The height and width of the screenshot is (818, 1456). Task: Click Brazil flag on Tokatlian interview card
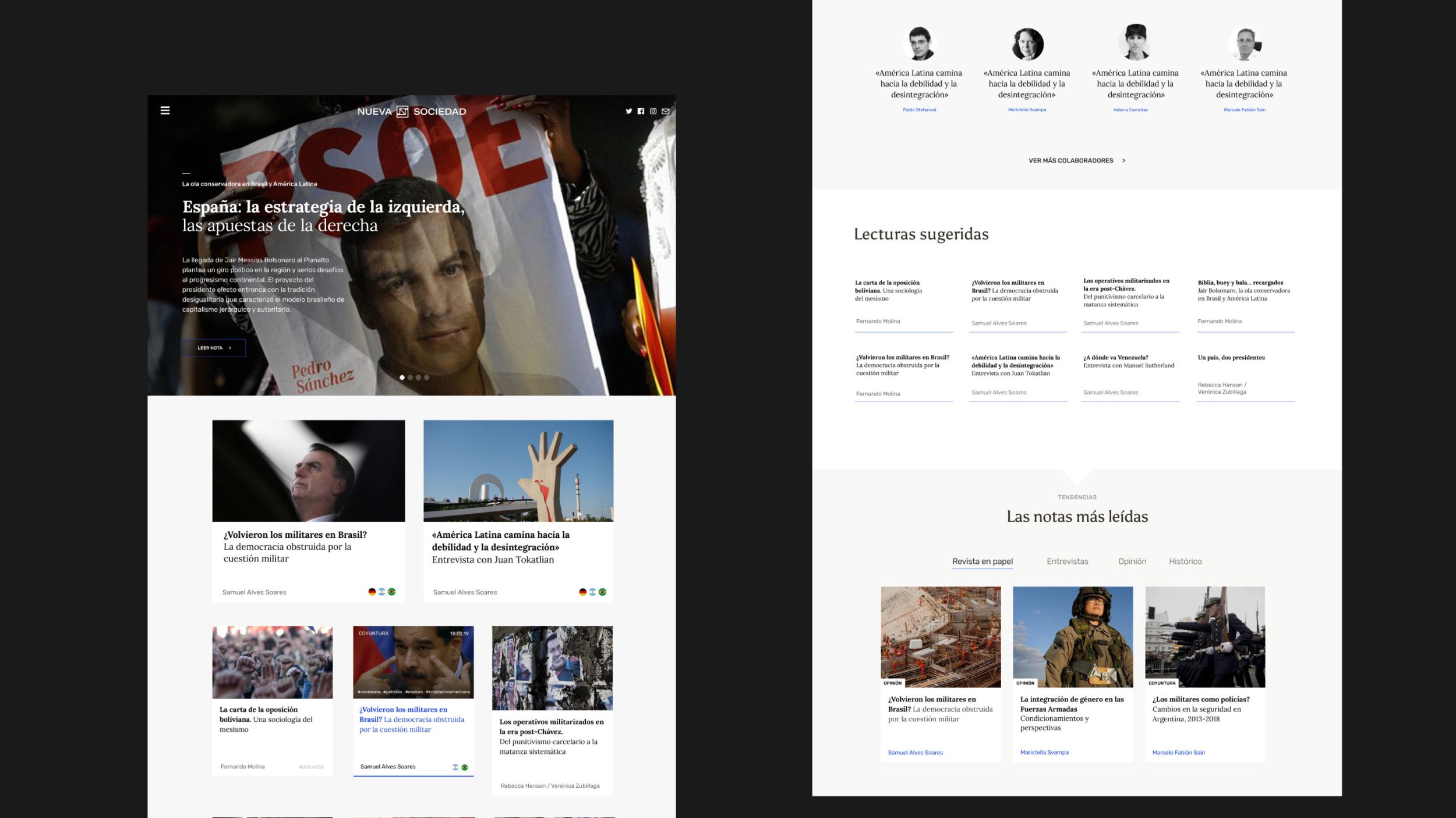coord(602,592)
